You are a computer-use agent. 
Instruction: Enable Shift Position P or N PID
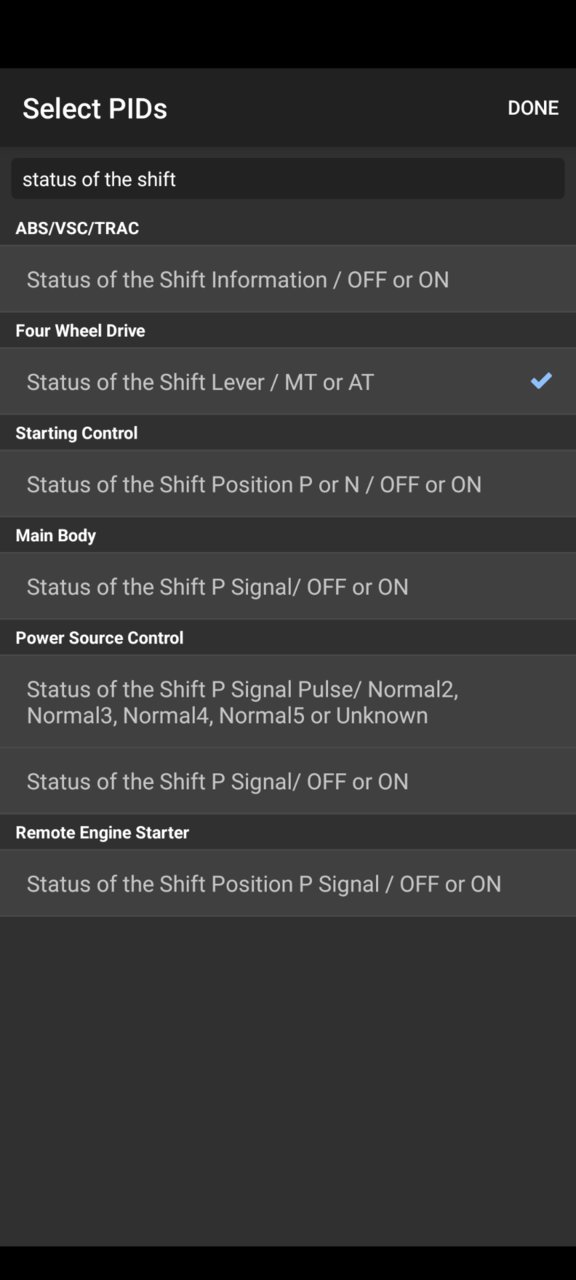tap(288, 484)
